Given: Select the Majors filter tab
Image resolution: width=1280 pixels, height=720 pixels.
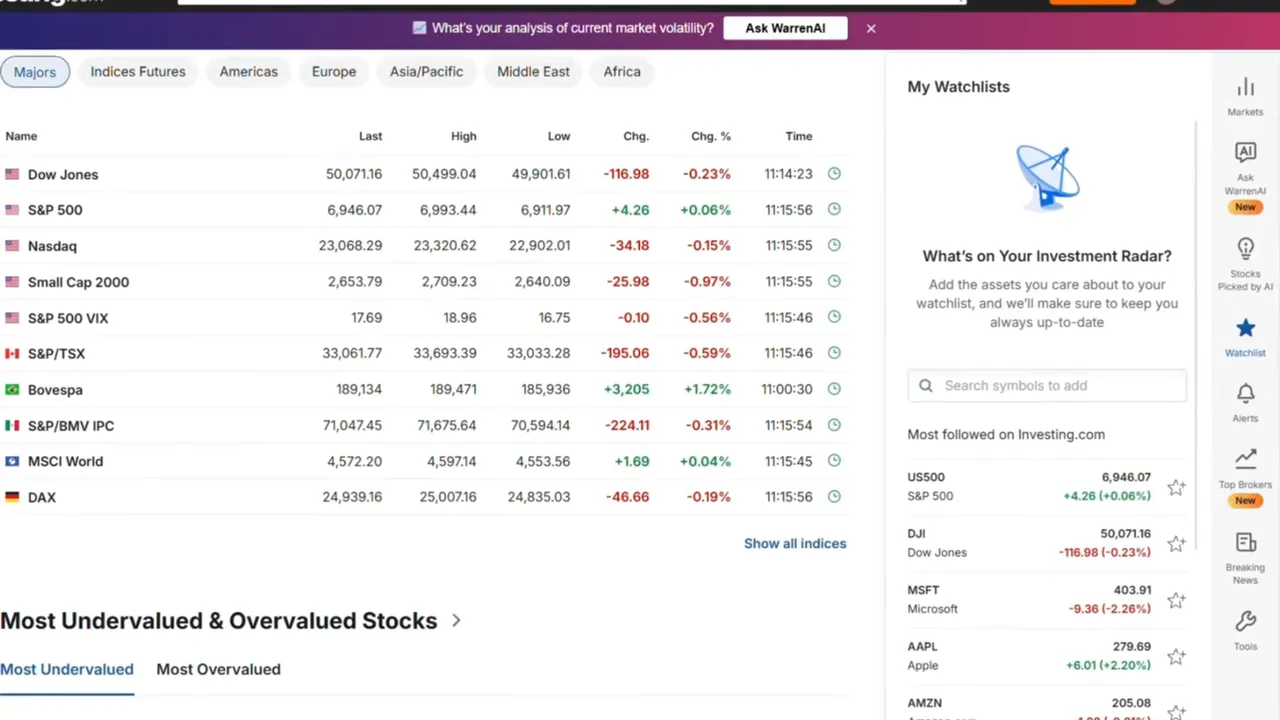Looking at the screenshot, I should 35,72.
